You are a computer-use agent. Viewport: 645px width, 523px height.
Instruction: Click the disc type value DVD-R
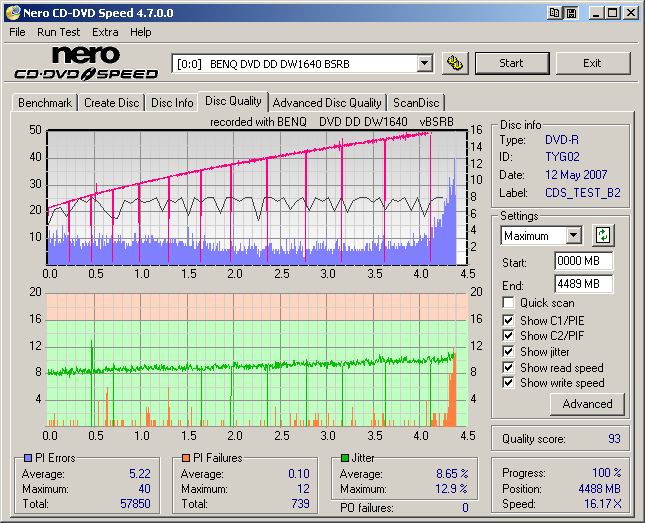pos(562,140)
